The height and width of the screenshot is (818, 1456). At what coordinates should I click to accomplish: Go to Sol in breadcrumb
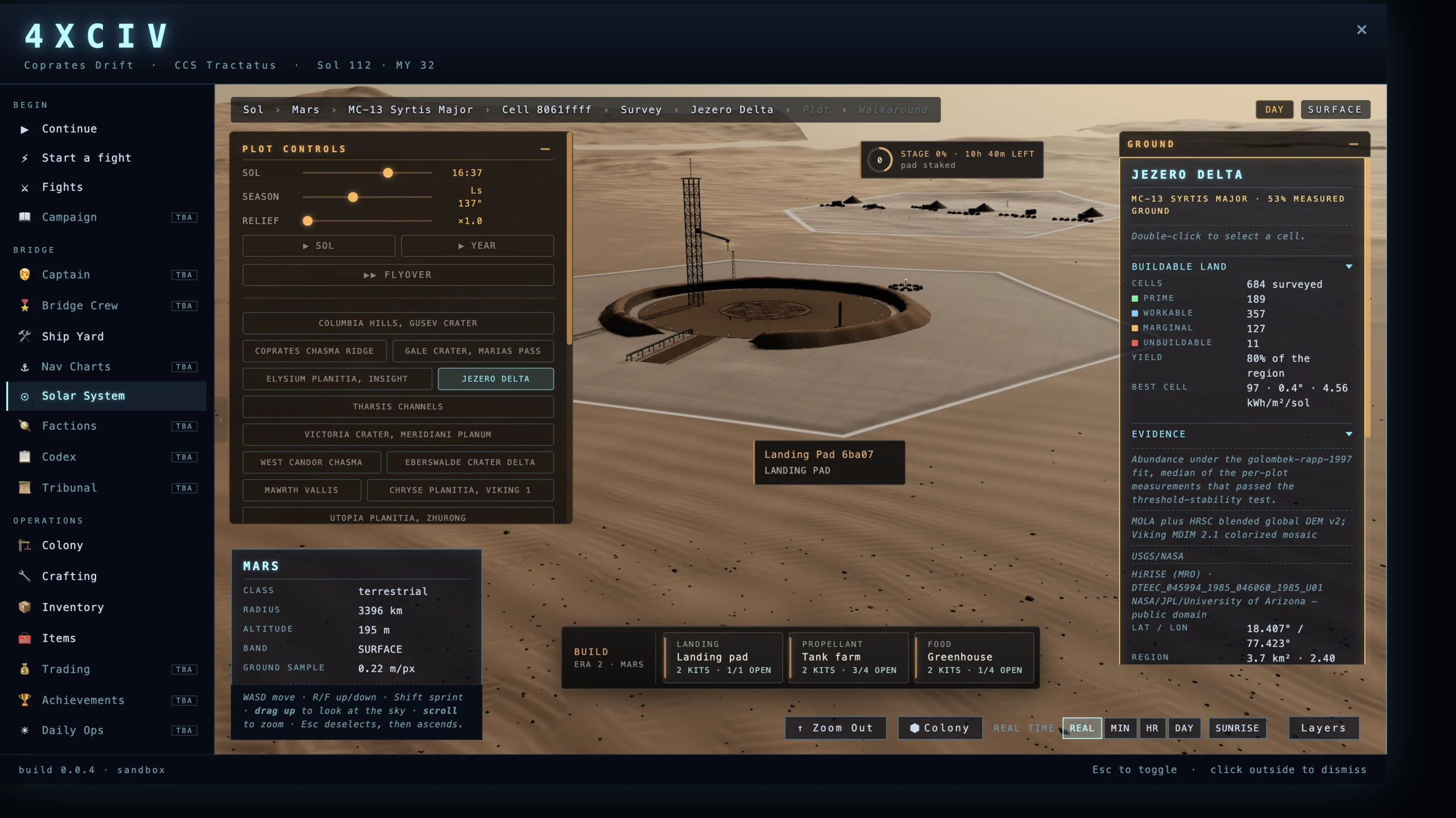(x=253, y=110)
